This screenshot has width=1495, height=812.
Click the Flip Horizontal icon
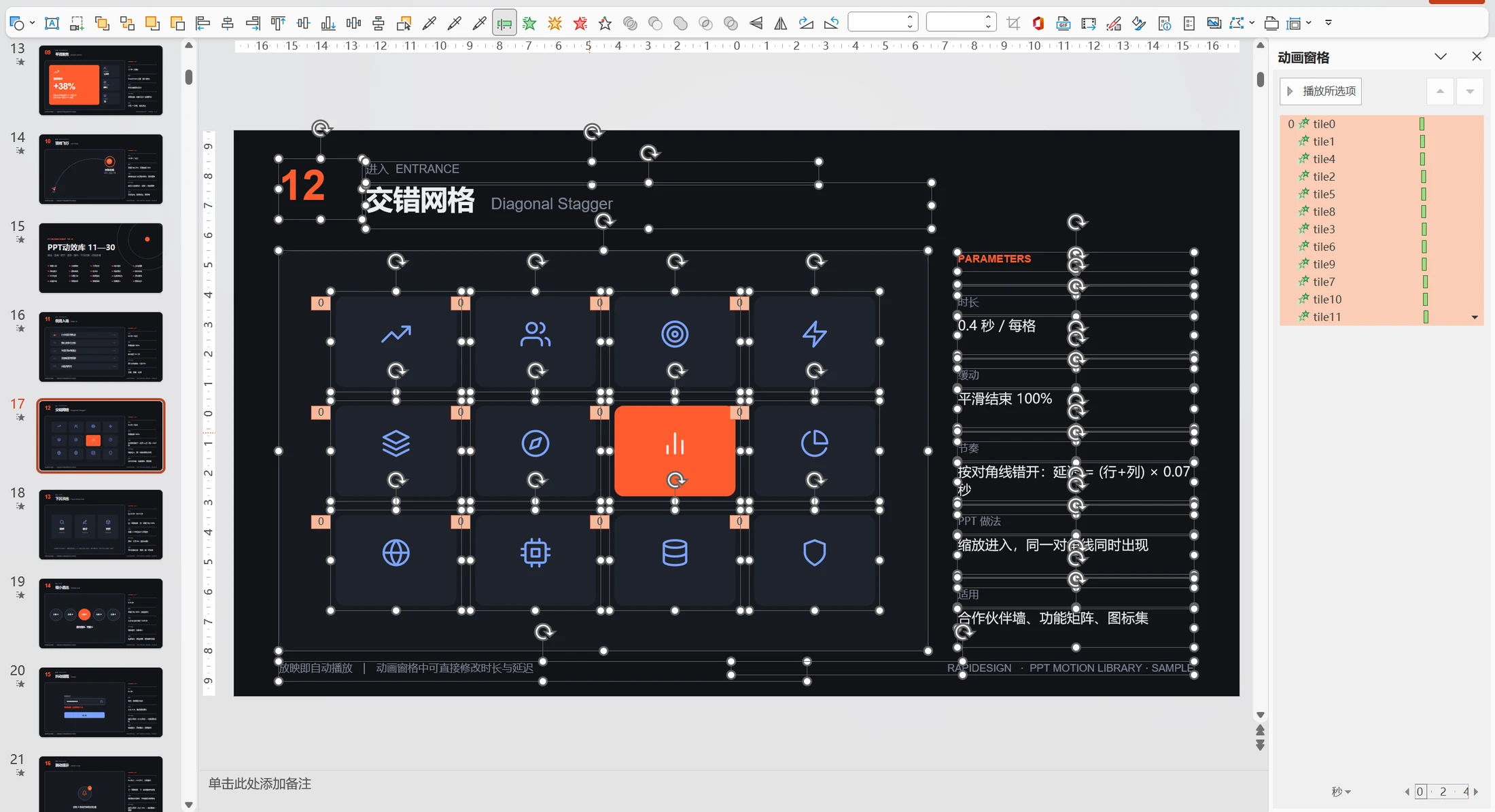tap(781, 24)
